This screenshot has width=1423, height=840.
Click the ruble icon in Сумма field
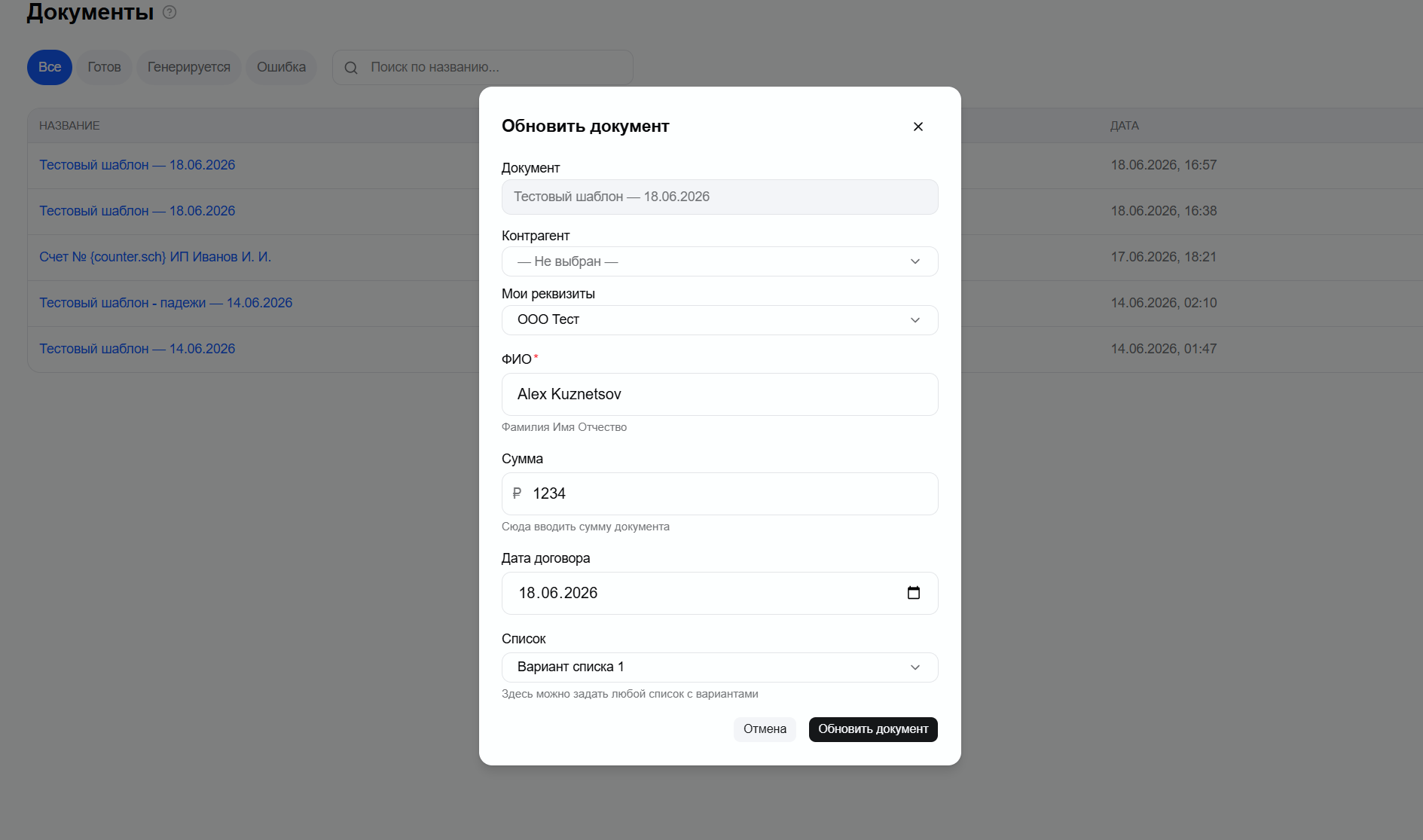click(517, 493)
